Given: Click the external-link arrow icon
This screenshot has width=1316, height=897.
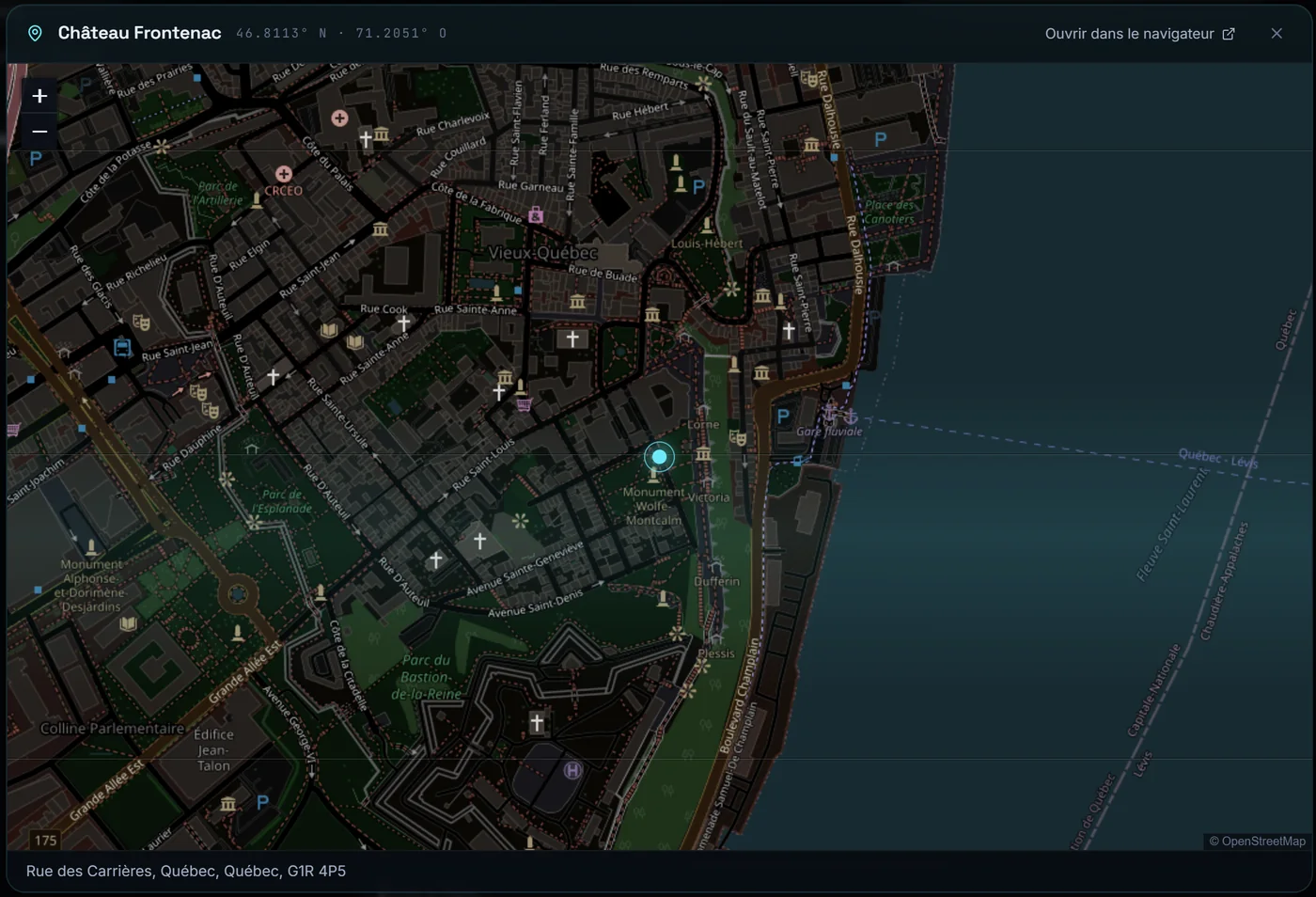Looking at the screenshot, I should pos(1229,34).
